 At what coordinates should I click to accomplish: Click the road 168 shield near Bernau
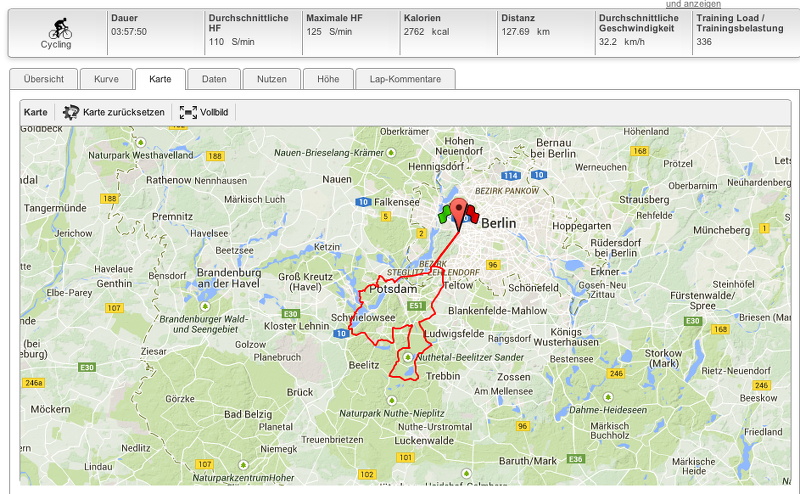point(639,151)
